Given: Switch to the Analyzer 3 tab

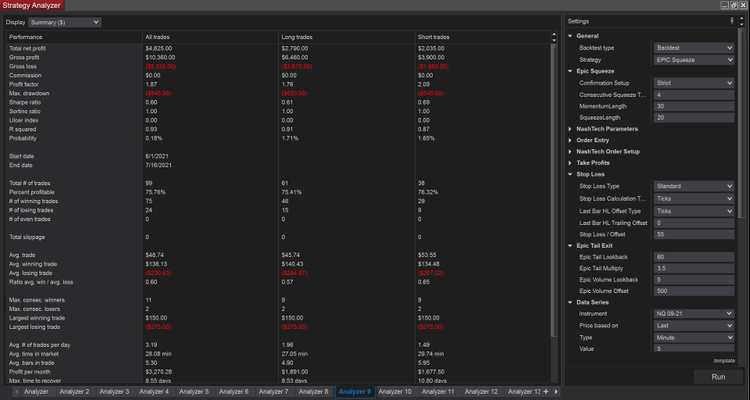Looking at the screenshot, I should click(113, 392).
